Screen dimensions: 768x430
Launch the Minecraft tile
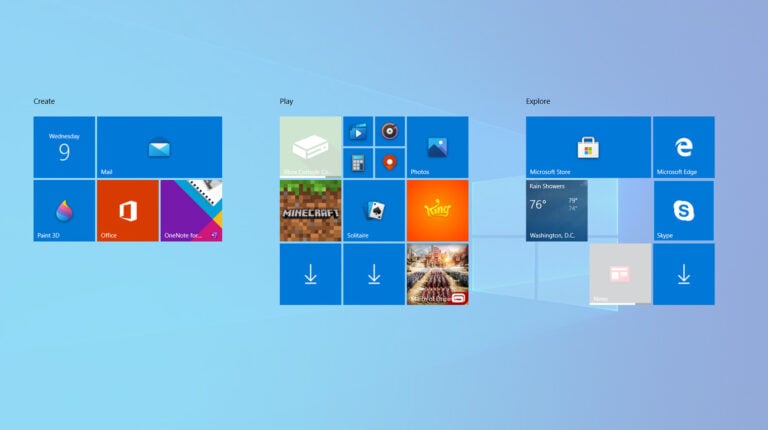(x=311, y=211)
